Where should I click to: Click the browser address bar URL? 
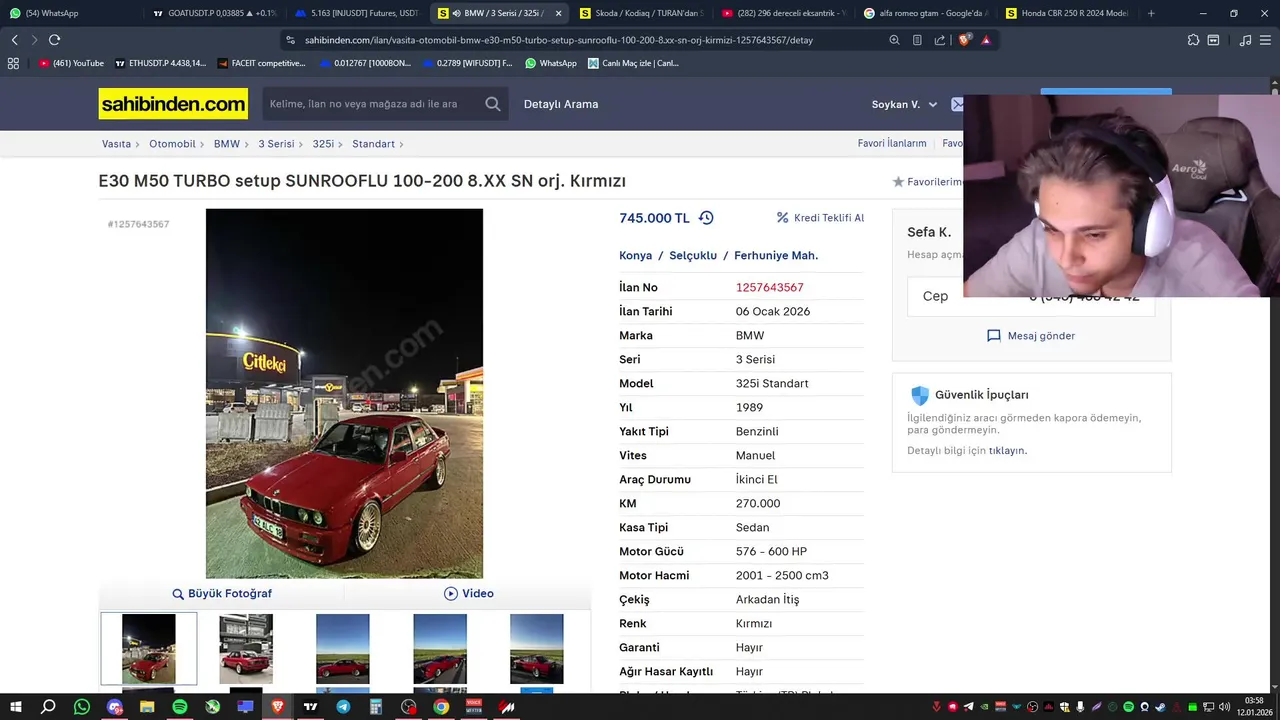point(559,40)
